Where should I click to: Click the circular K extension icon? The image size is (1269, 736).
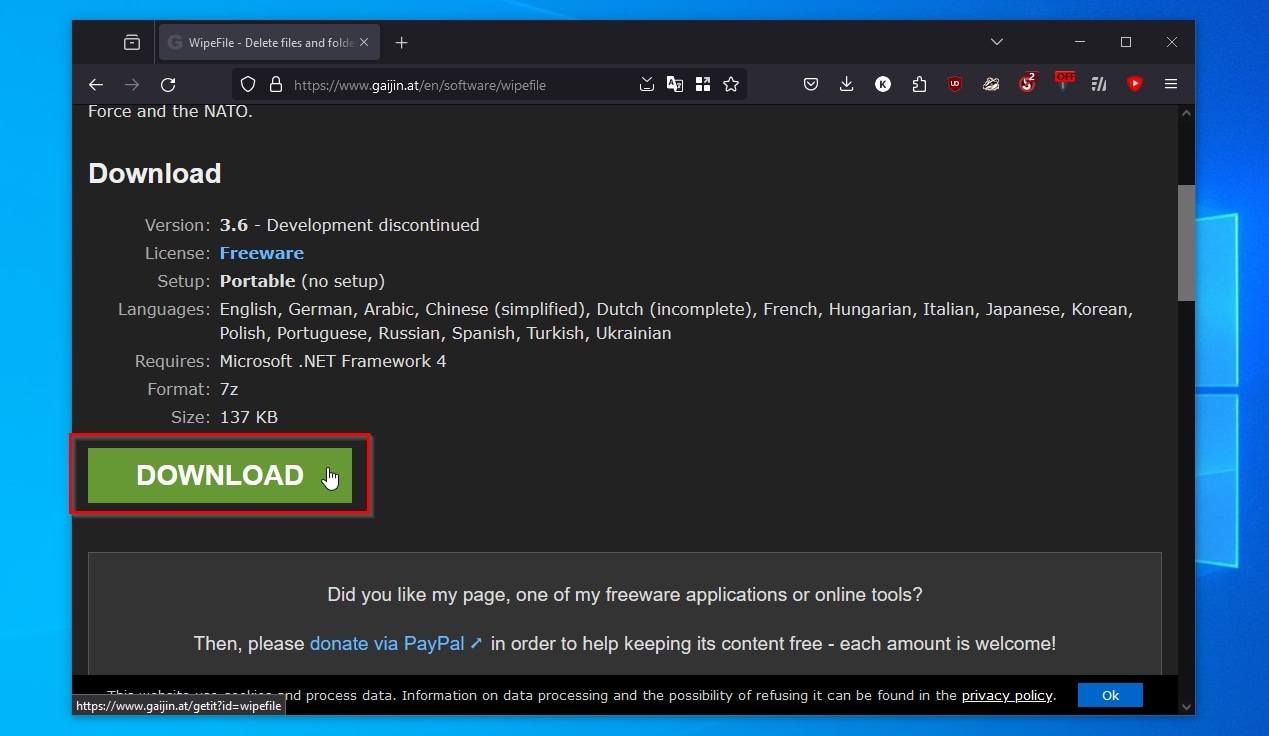883,85
